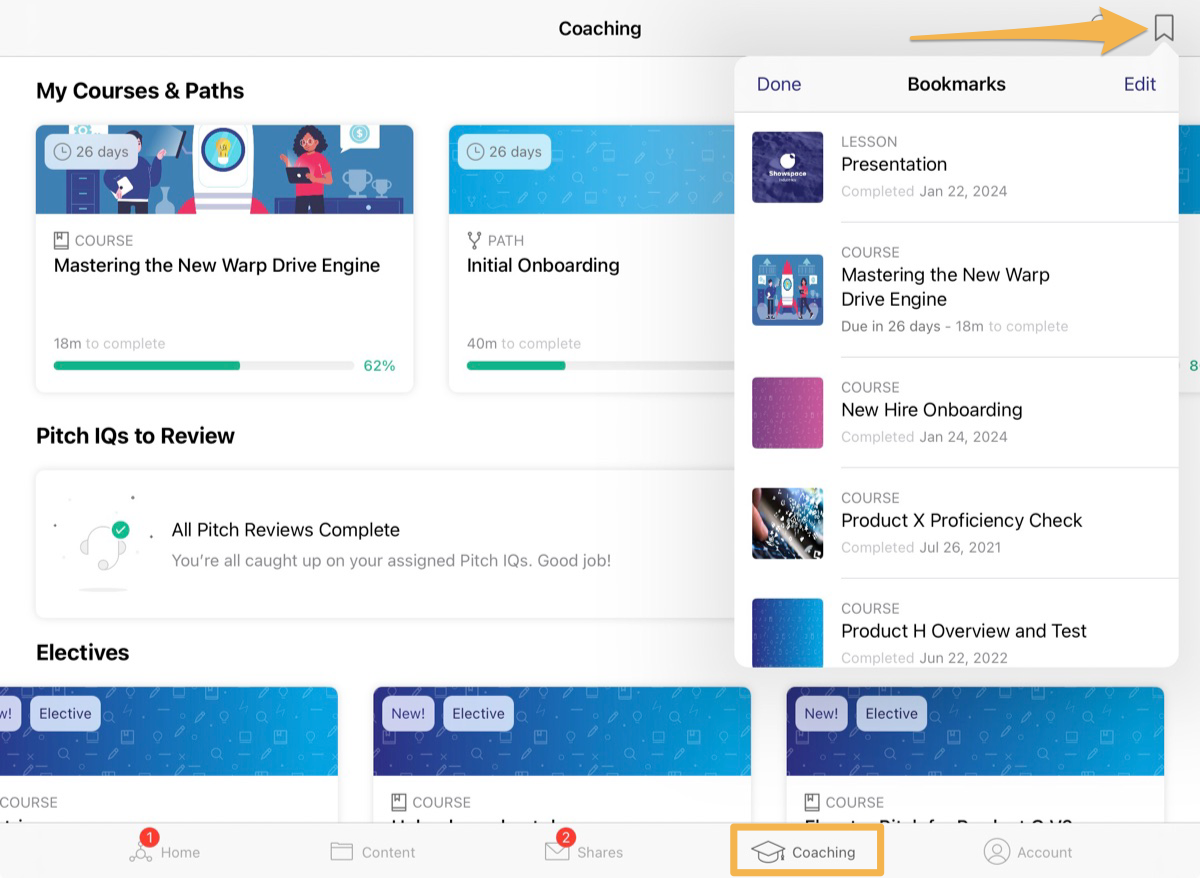
Task: Edit the bookmarks list
Action: coord(1139,84)
